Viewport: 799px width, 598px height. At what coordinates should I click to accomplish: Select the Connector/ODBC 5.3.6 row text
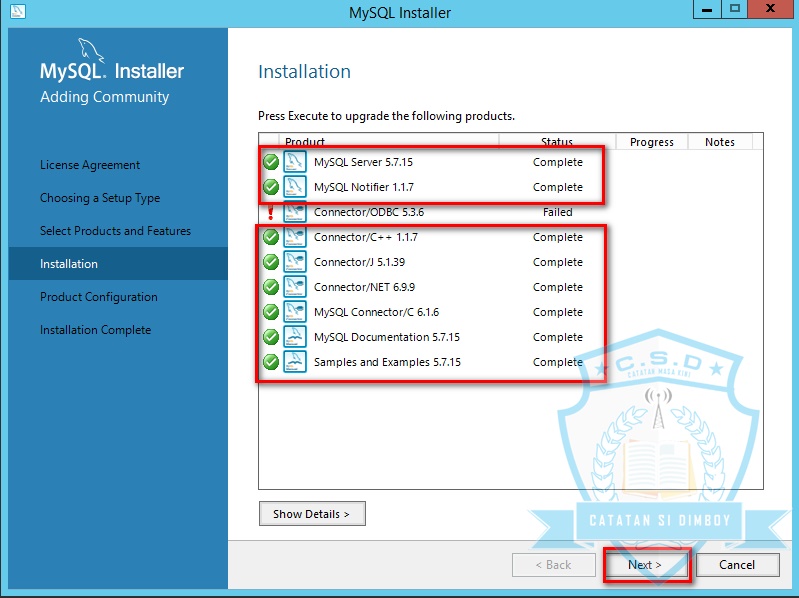(x=369, y=212)
